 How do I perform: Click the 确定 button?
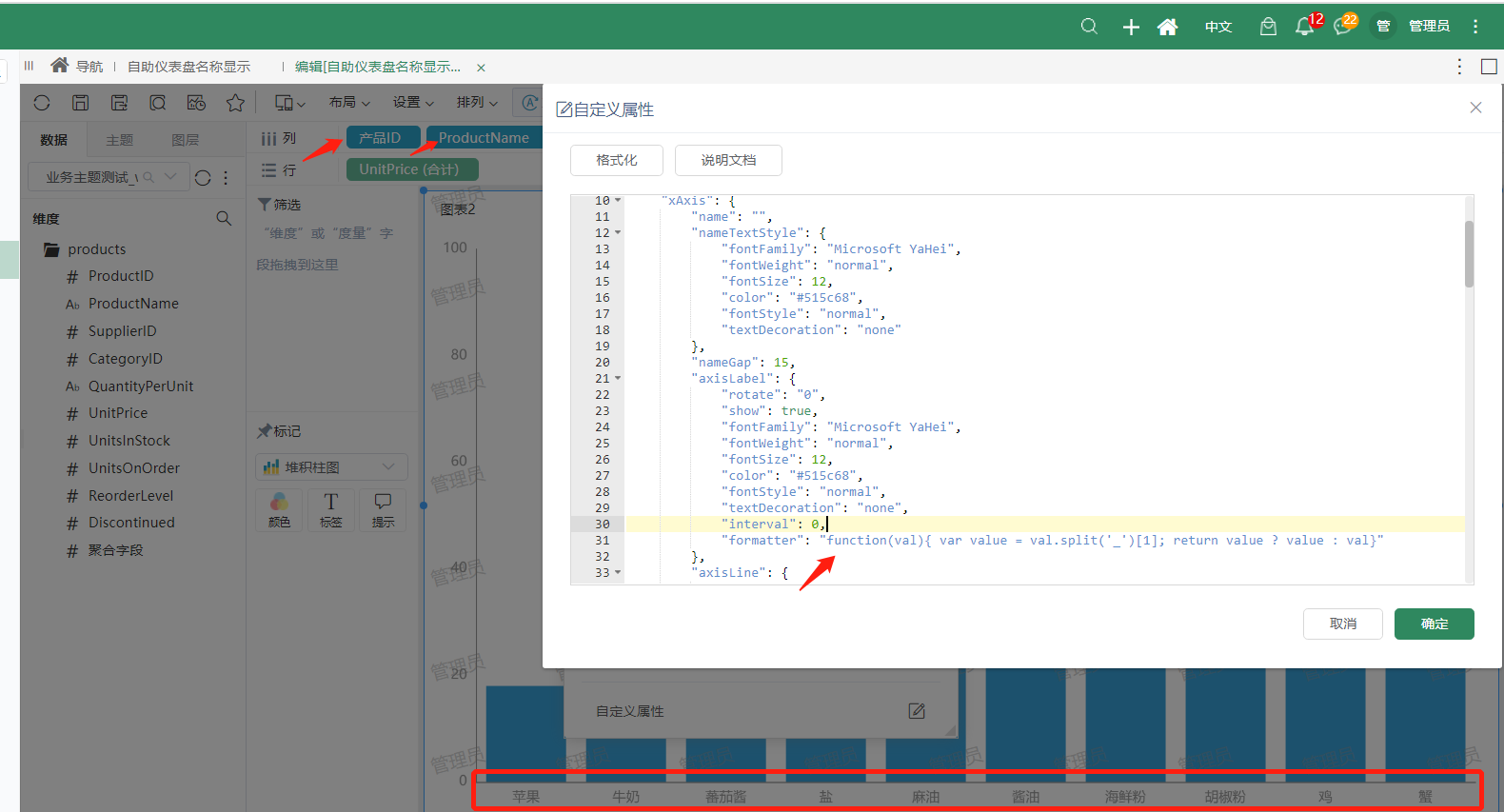point(1435,624)
